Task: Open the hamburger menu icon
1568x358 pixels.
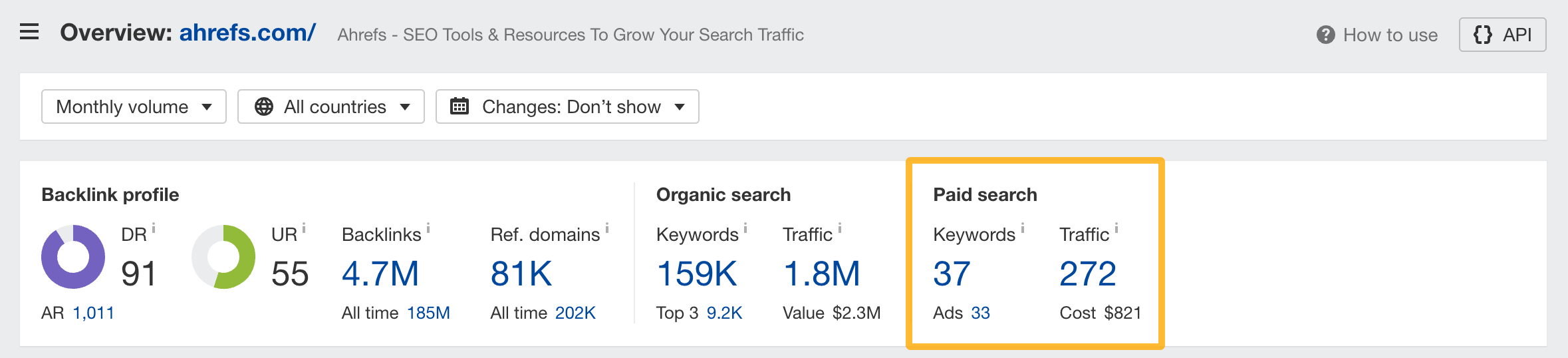Action: 29,32
